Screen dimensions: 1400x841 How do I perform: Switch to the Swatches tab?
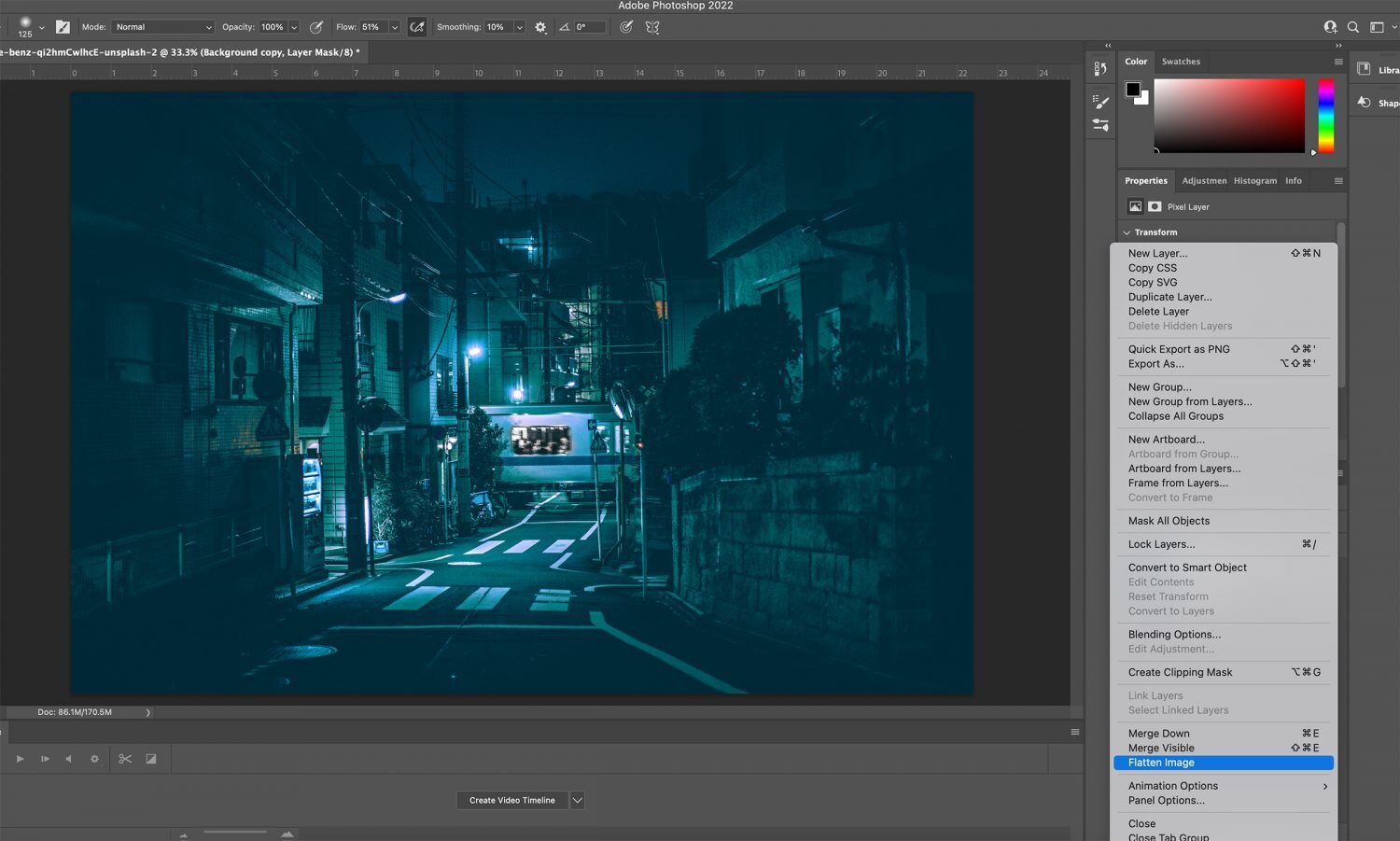pos(1181,62)
